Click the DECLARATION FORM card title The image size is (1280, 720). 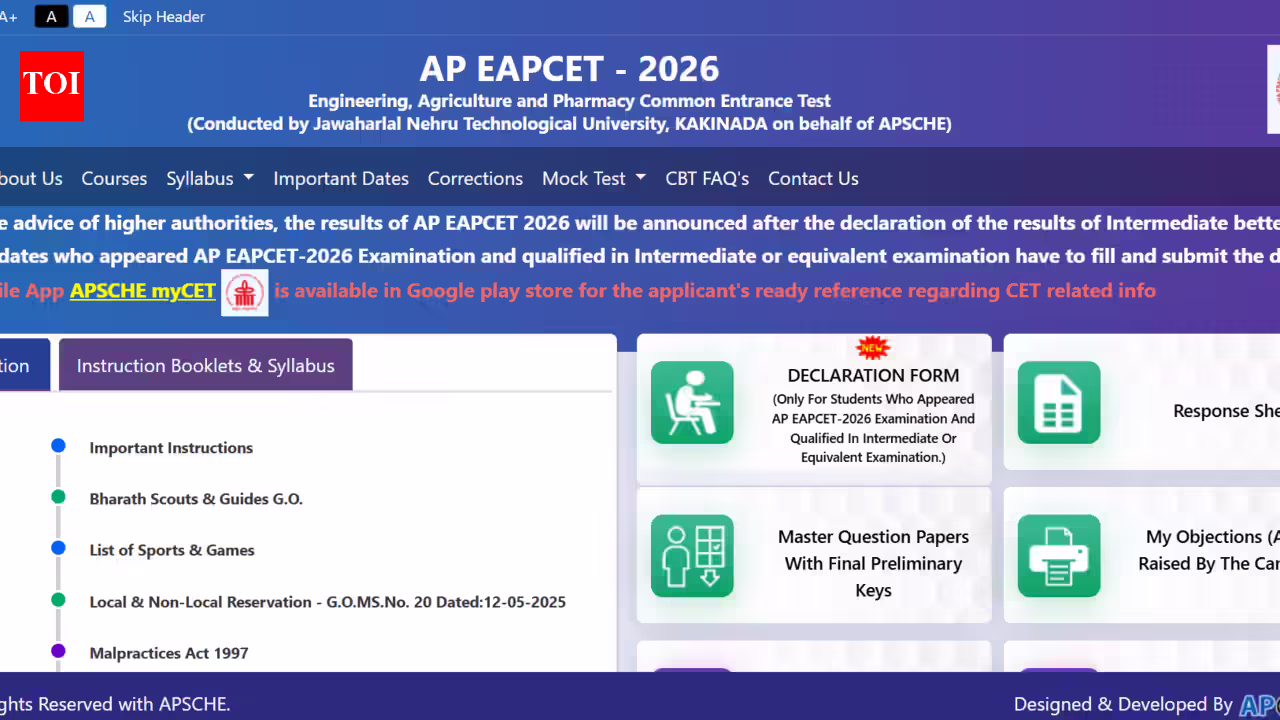coord(873,375)
